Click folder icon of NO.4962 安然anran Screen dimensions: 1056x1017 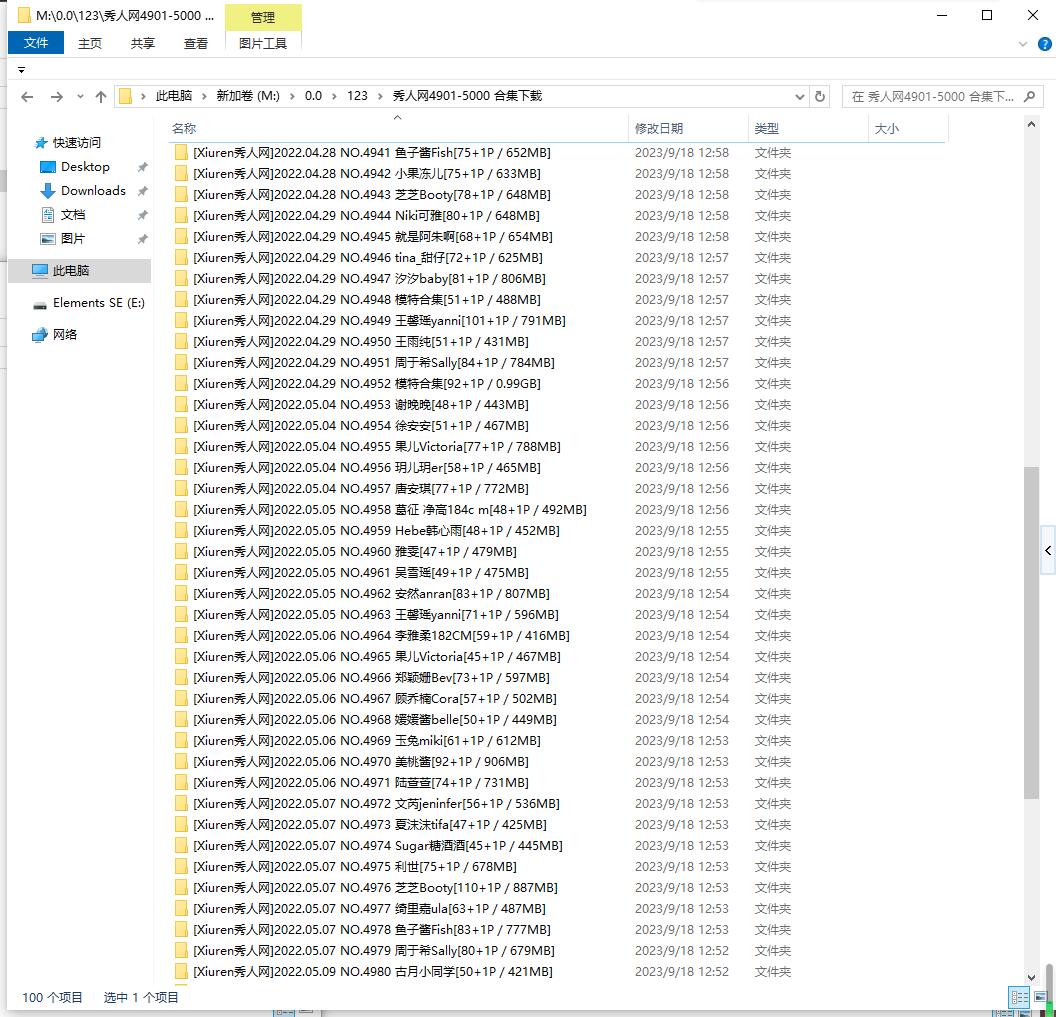(181, 594)
